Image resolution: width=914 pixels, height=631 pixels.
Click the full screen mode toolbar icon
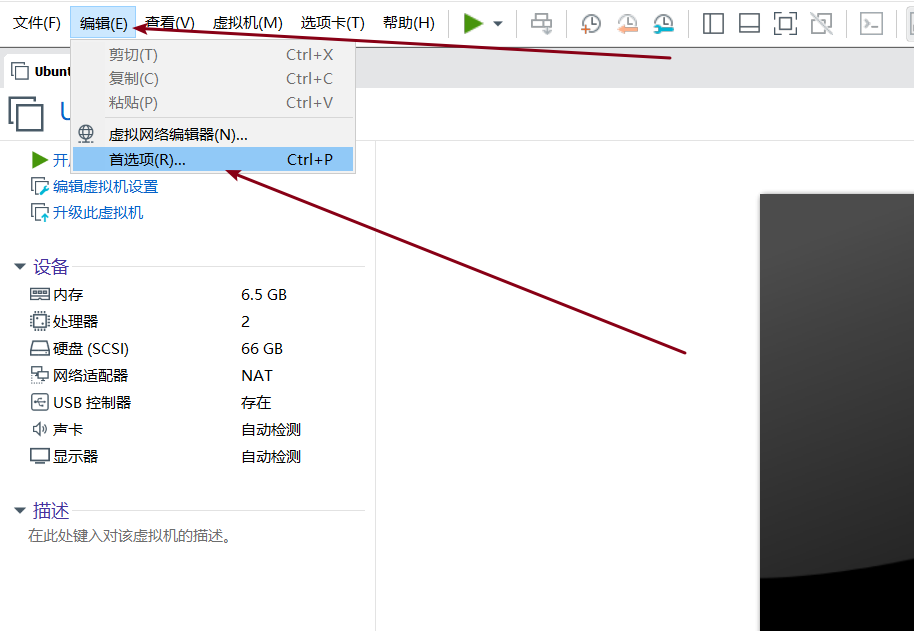pyautogui.click(x=785, y=23)
